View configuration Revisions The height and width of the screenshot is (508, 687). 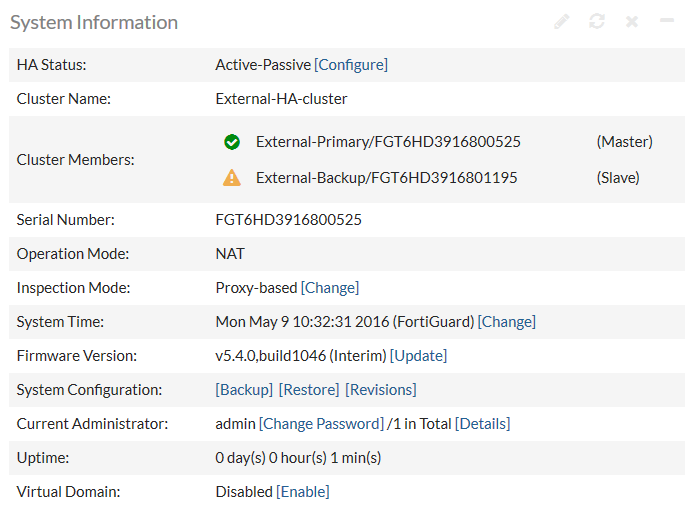(x=381, y=389)
